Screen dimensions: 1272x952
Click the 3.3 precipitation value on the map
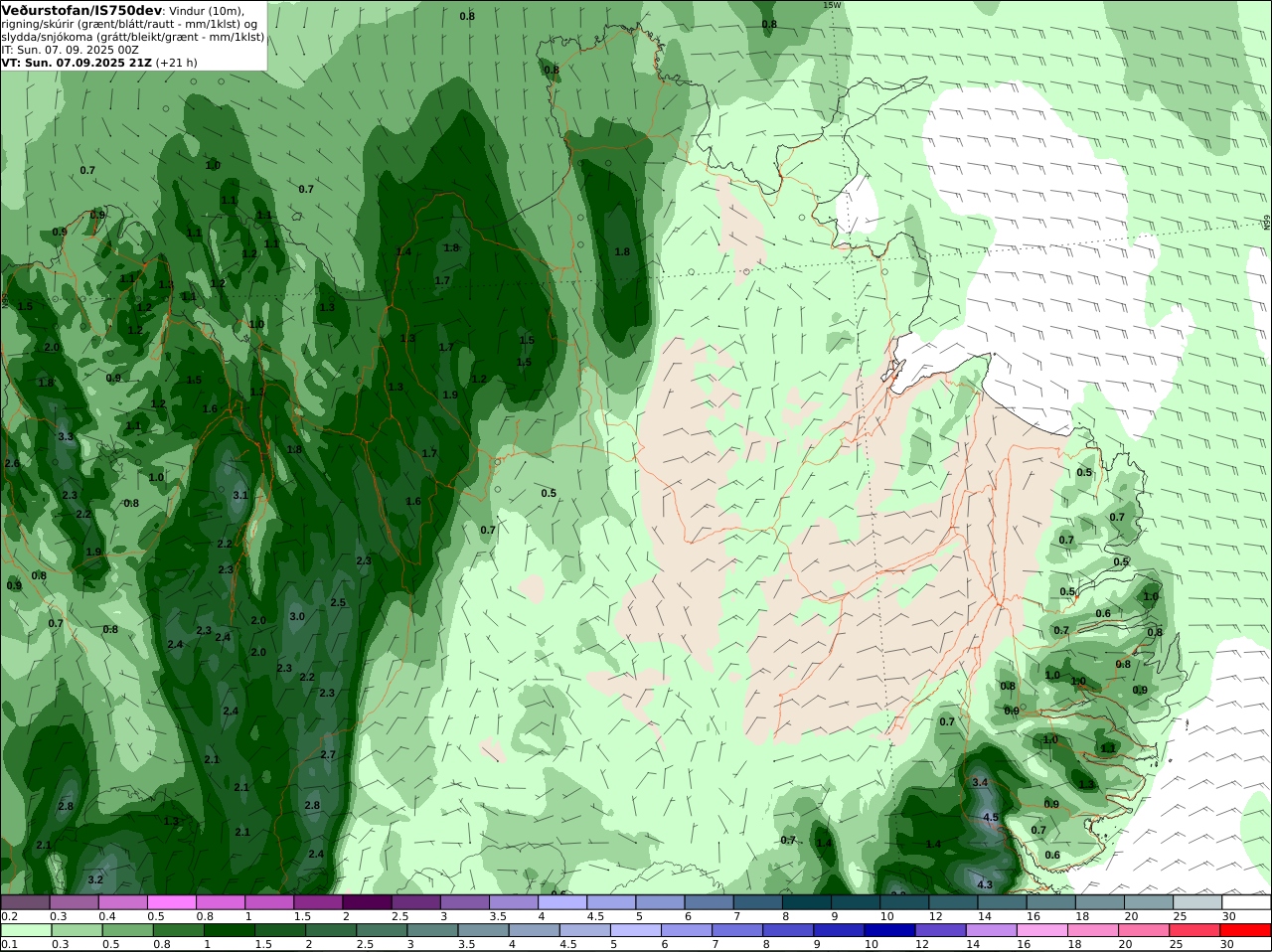click(66, 437)
